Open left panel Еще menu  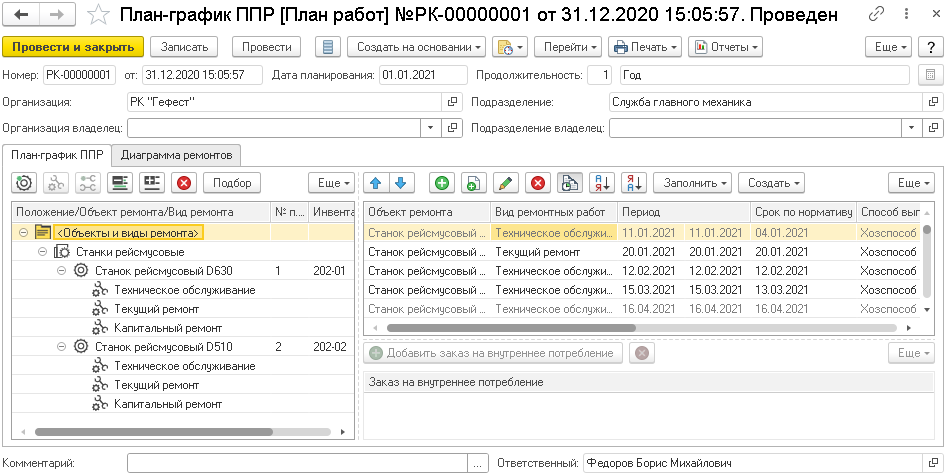point(331,183)
